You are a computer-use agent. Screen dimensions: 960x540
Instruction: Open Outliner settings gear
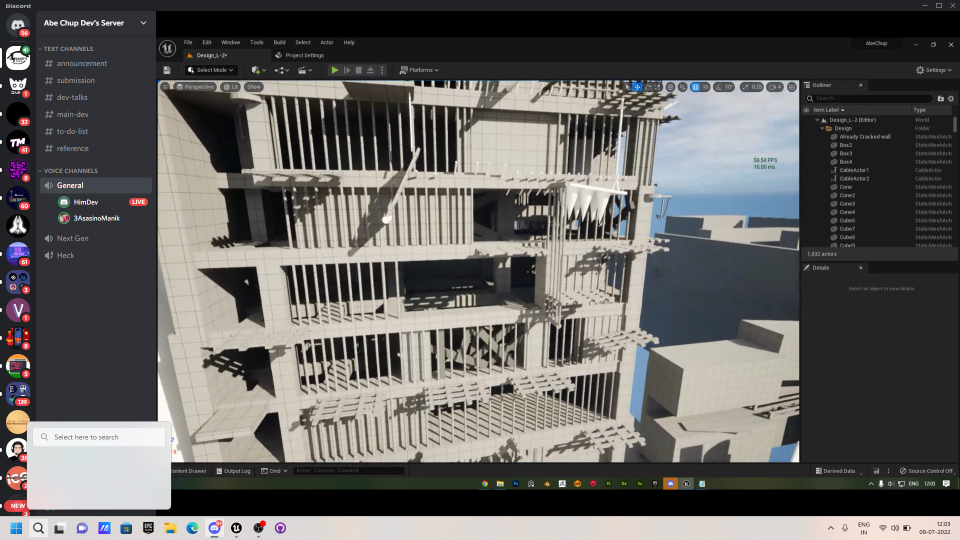[951, 99]
